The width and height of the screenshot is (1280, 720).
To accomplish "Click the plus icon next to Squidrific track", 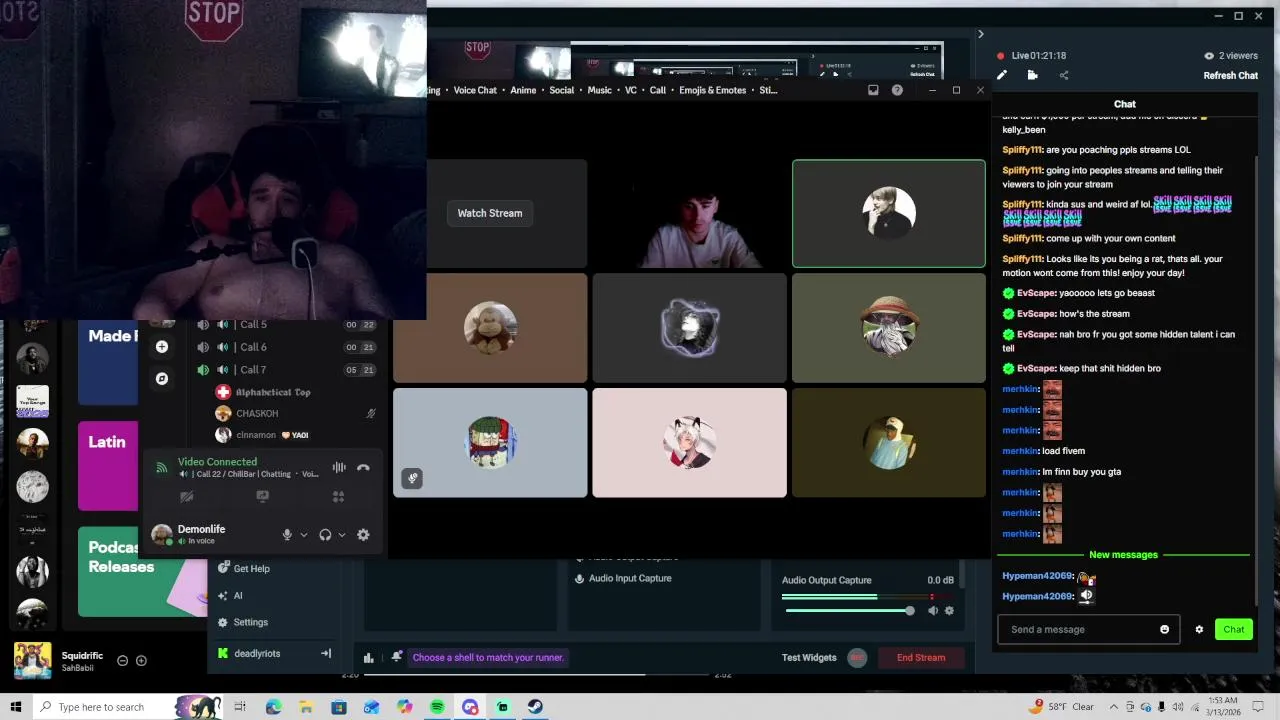I will (141, 660).
